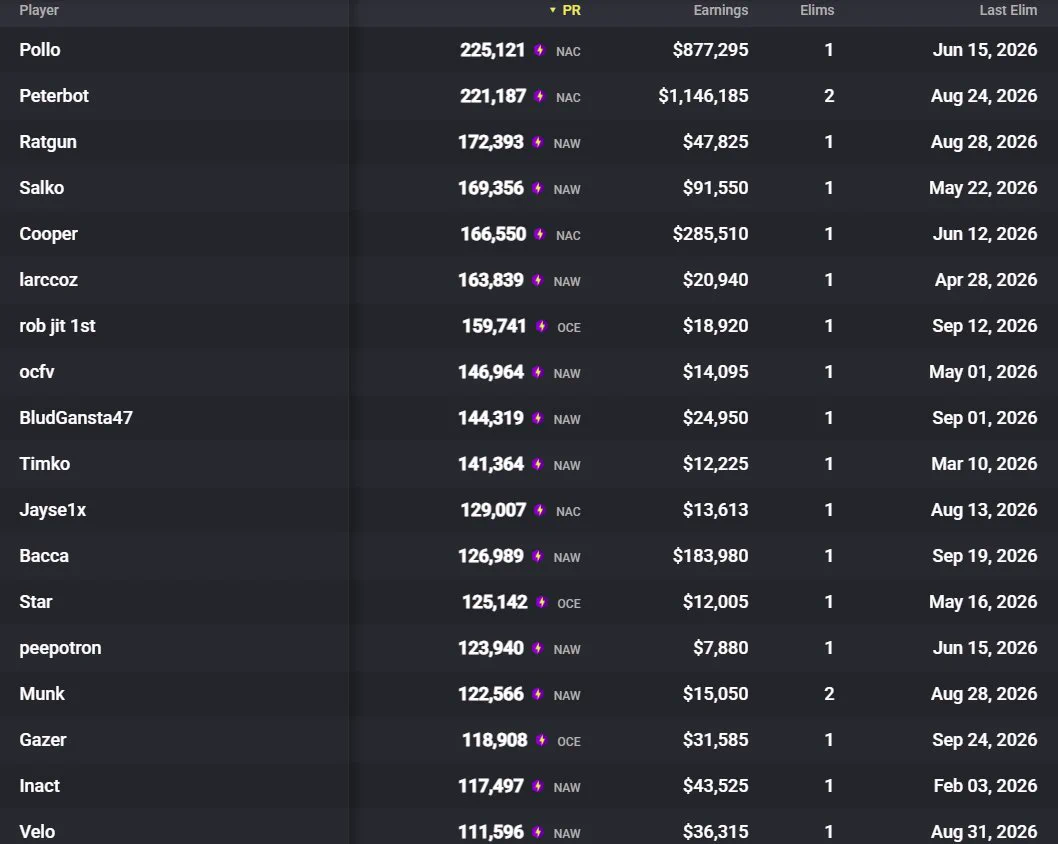Viewport: 1058px width, 844px height.
Task: Click the Last Elim date Aug 24, 2026
Action: click(x=984, y=96)
